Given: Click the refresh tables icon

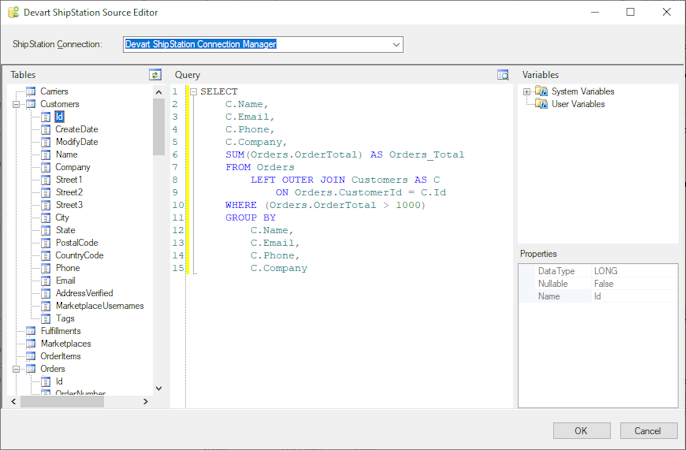Looking at the screenshot, I should [155, 75].
